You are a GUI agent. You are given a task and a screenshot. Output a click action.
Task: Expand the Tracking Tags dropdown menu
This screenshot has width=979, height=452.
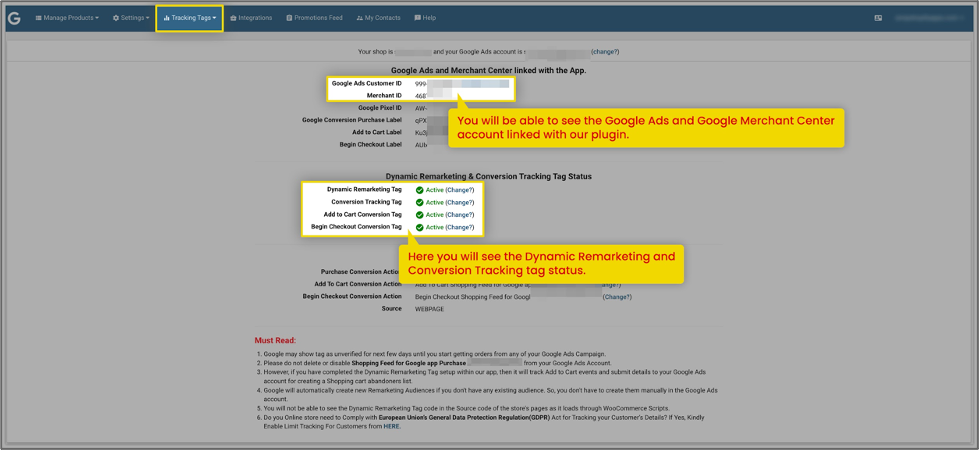tap(190, 18)
